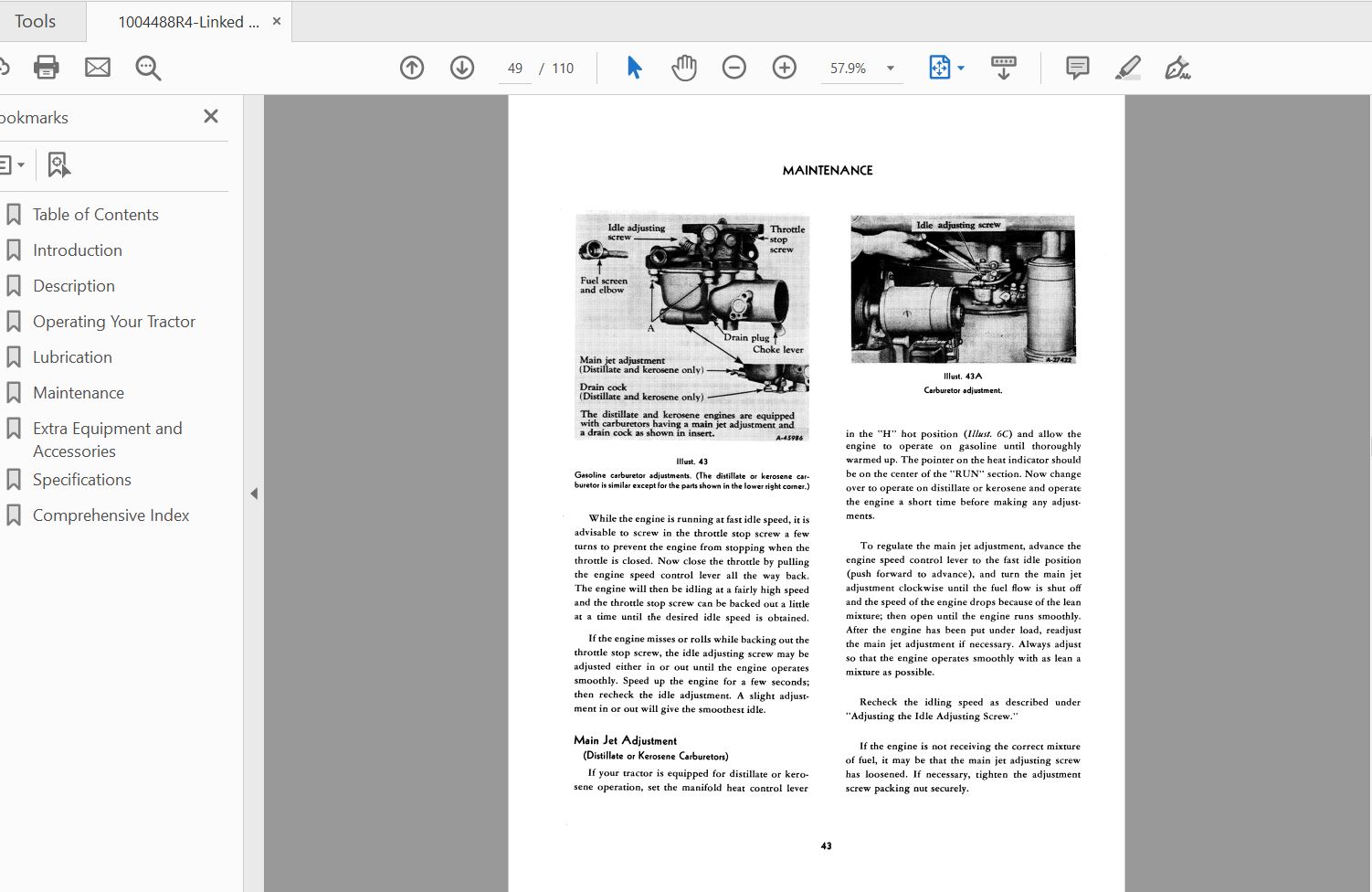
Task: Click the 'Illust. 43A' caption text
Action: click(x=963, y=376)
